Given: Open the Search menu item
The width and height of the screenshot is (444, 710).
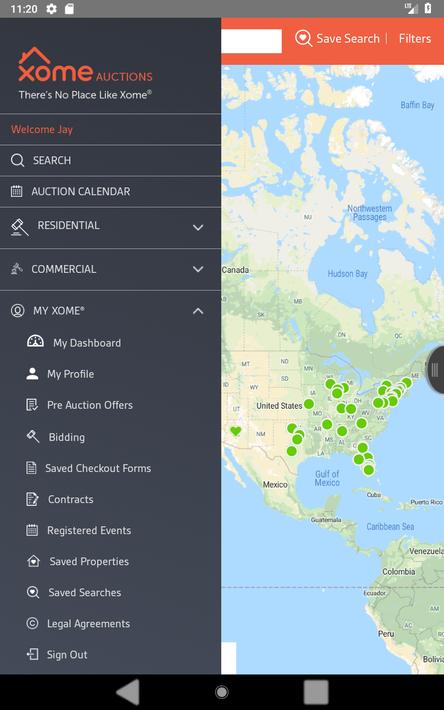Looking at the screenshot, I should click(x=110, y=160).
